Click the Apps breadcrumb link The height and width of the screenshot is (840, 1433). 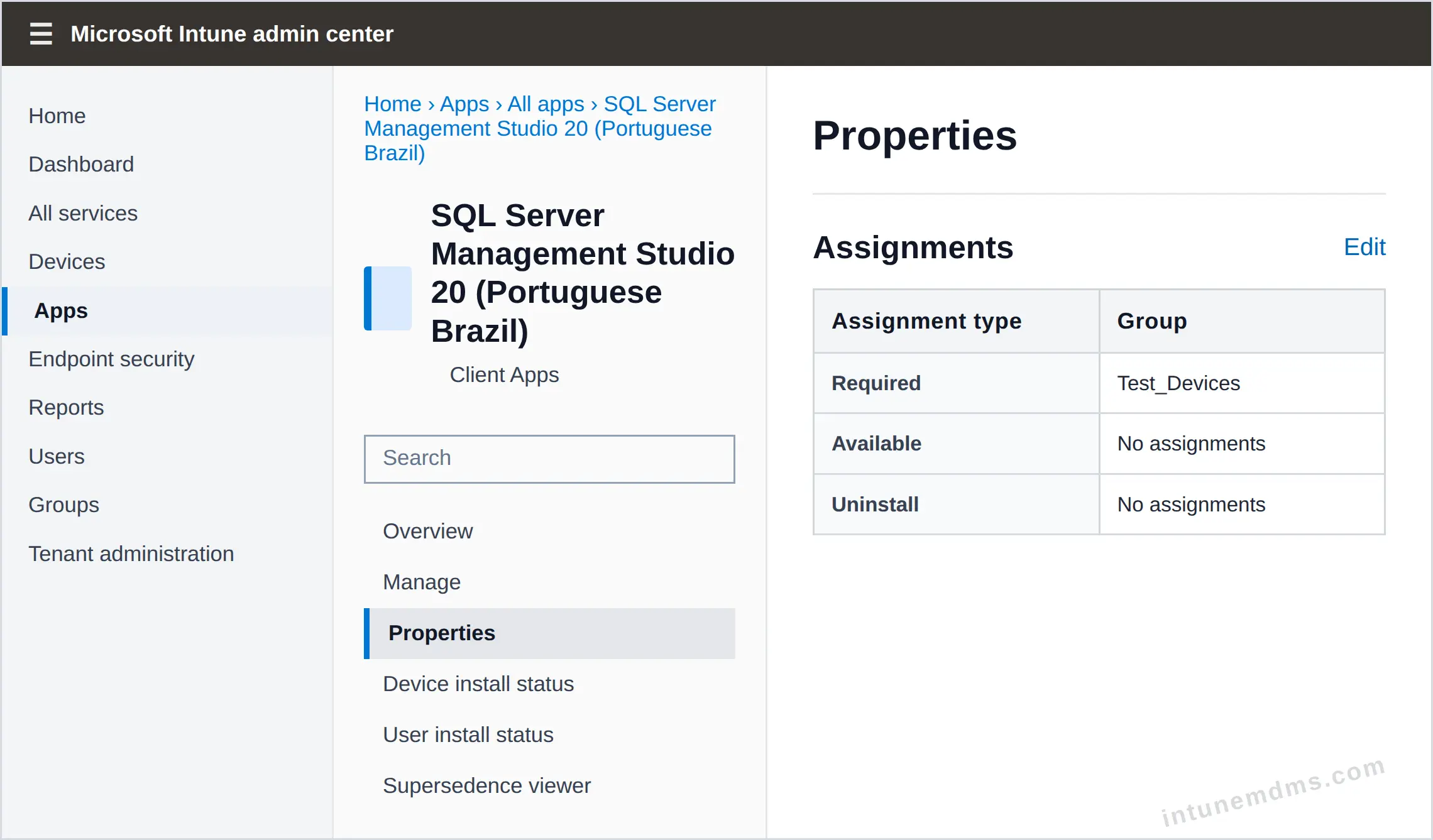pyautogui.click(x=464, y=104)
